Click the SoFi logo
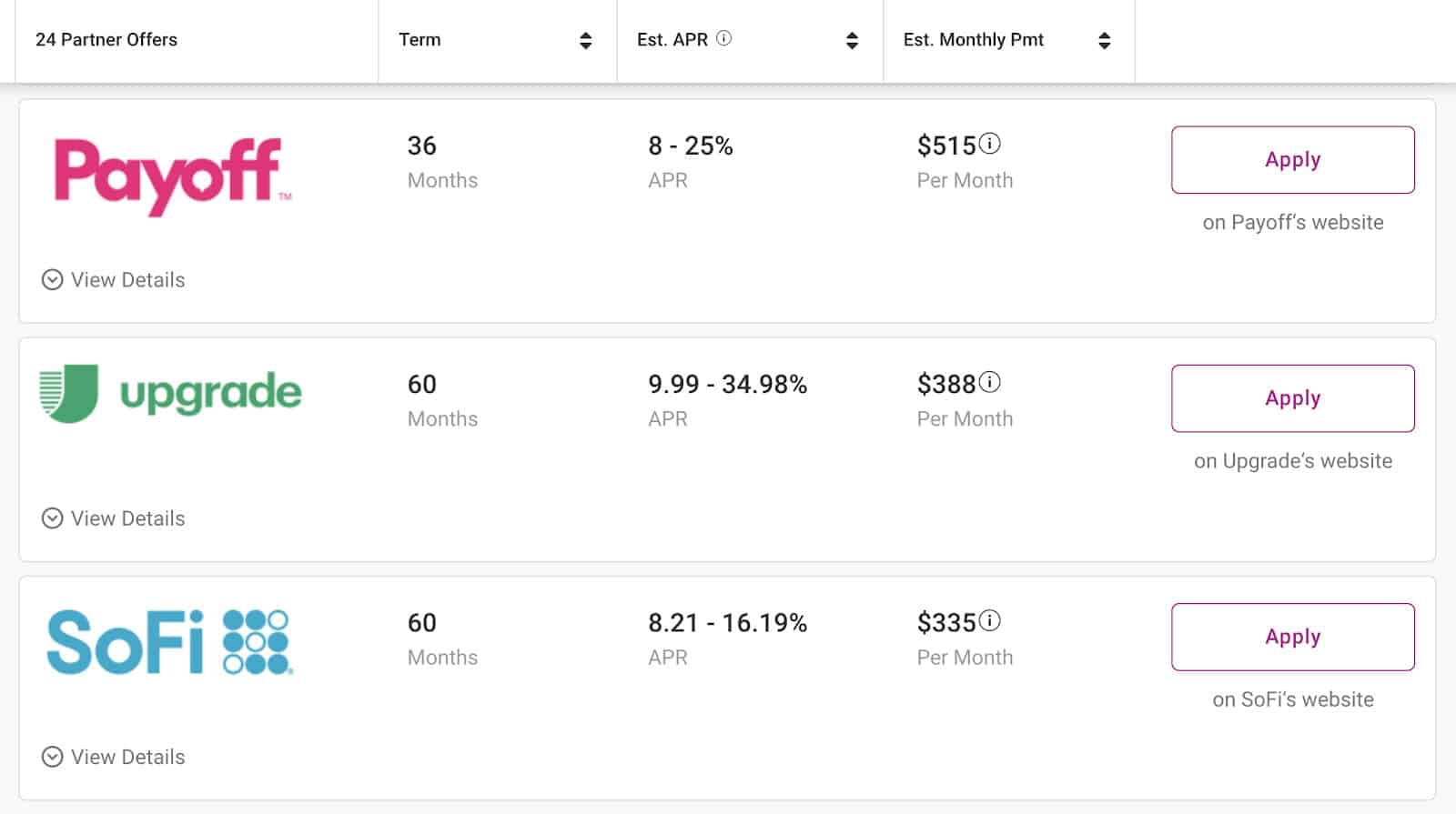The width and height of the screenshot is (1456, 814). (169, 642)
